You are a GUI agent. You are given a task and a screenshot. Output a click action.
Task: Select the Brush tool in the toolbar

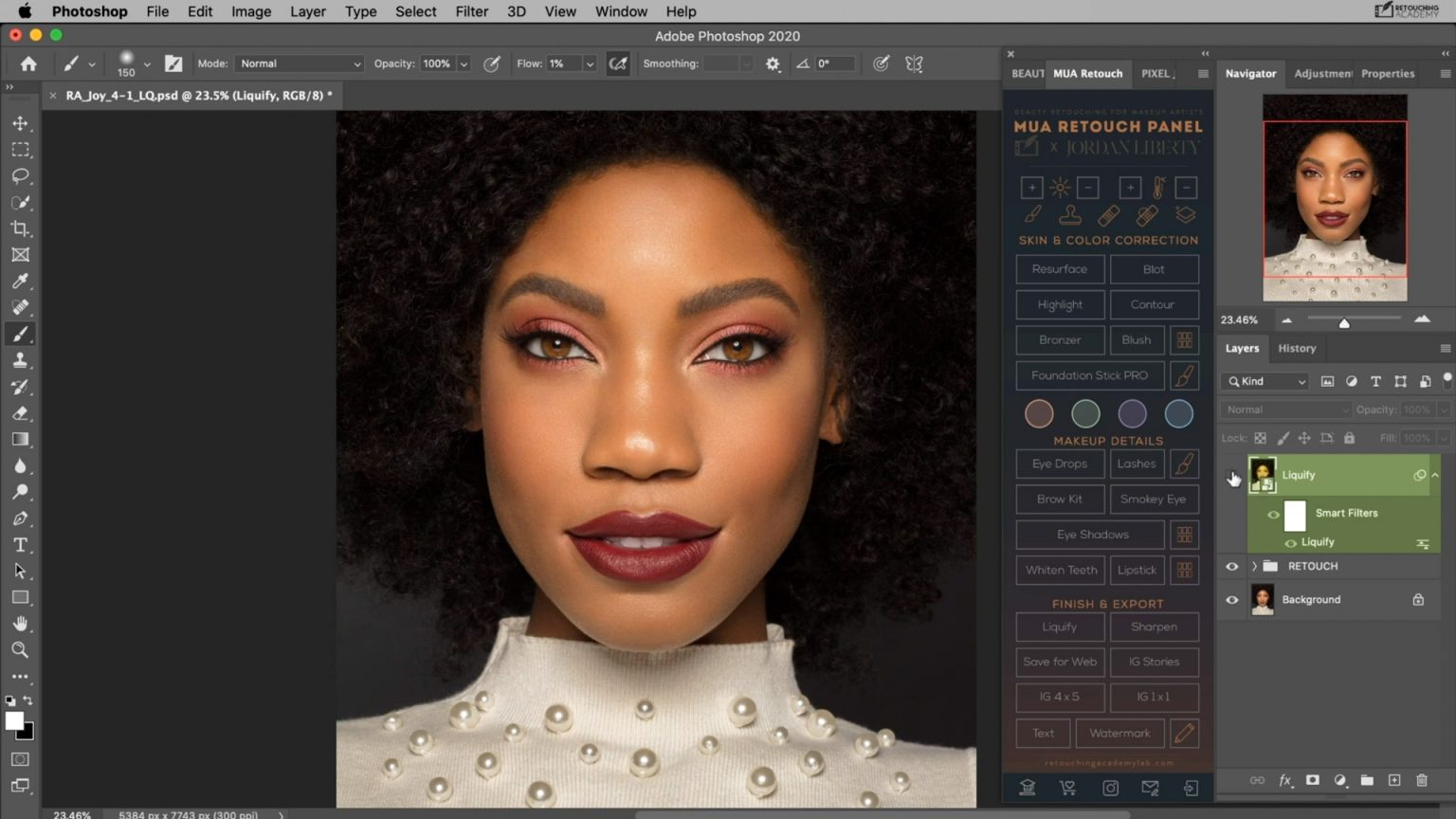[x=20, y=334]
